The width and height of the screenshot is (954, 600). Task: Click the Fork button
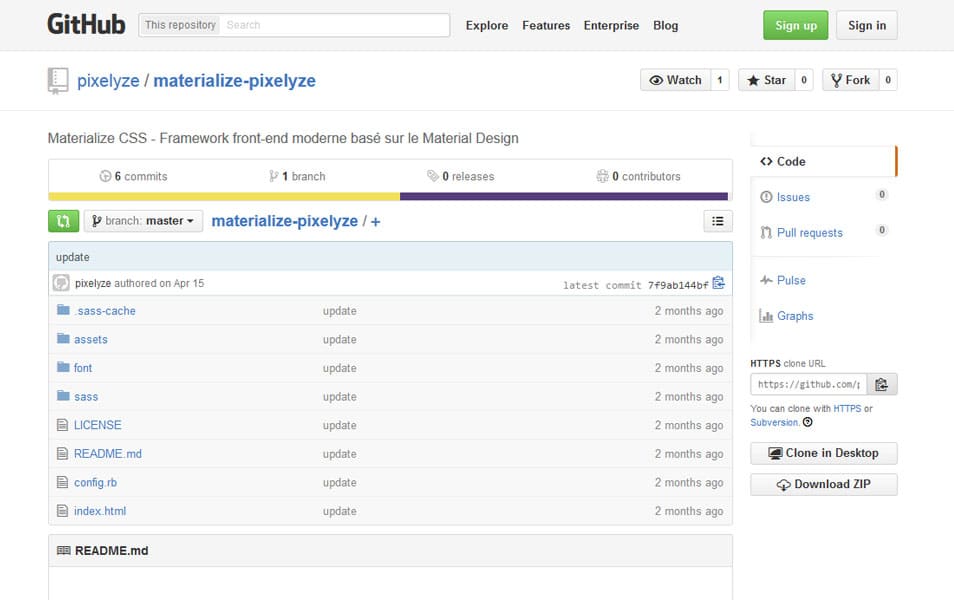(851, 80)
